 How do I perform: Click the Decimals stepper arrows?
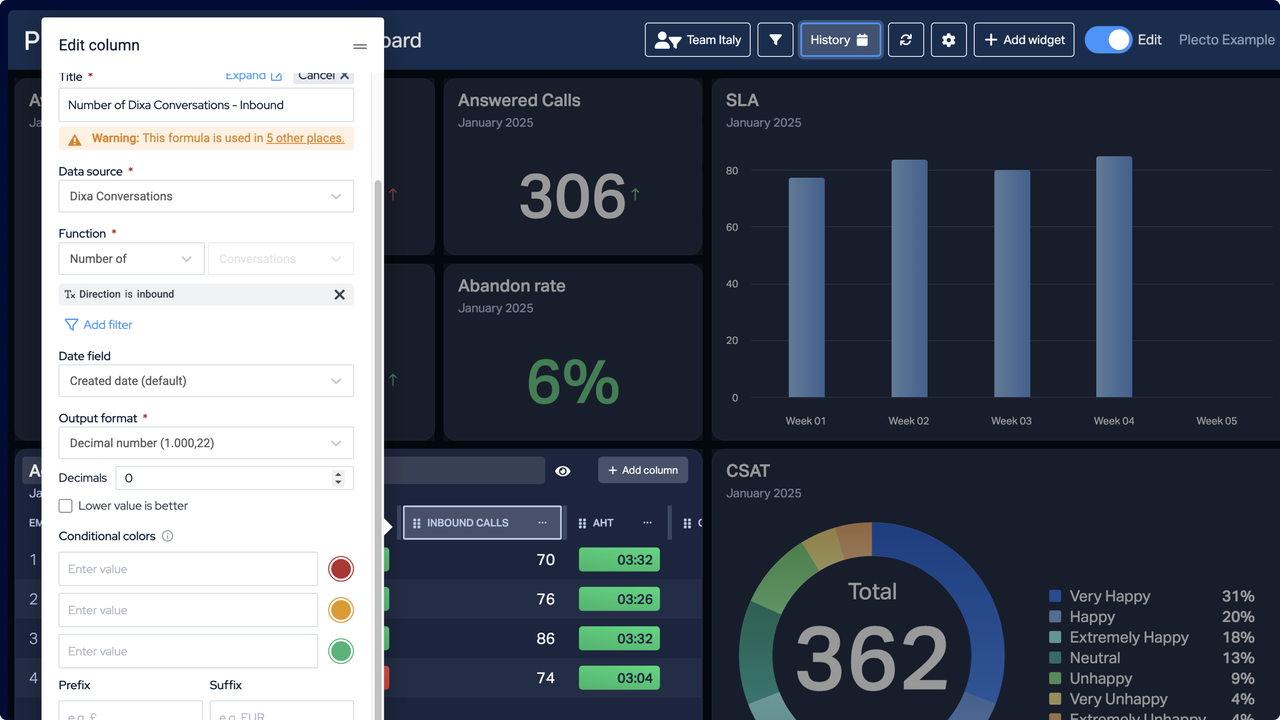click(x=338, y=479)
